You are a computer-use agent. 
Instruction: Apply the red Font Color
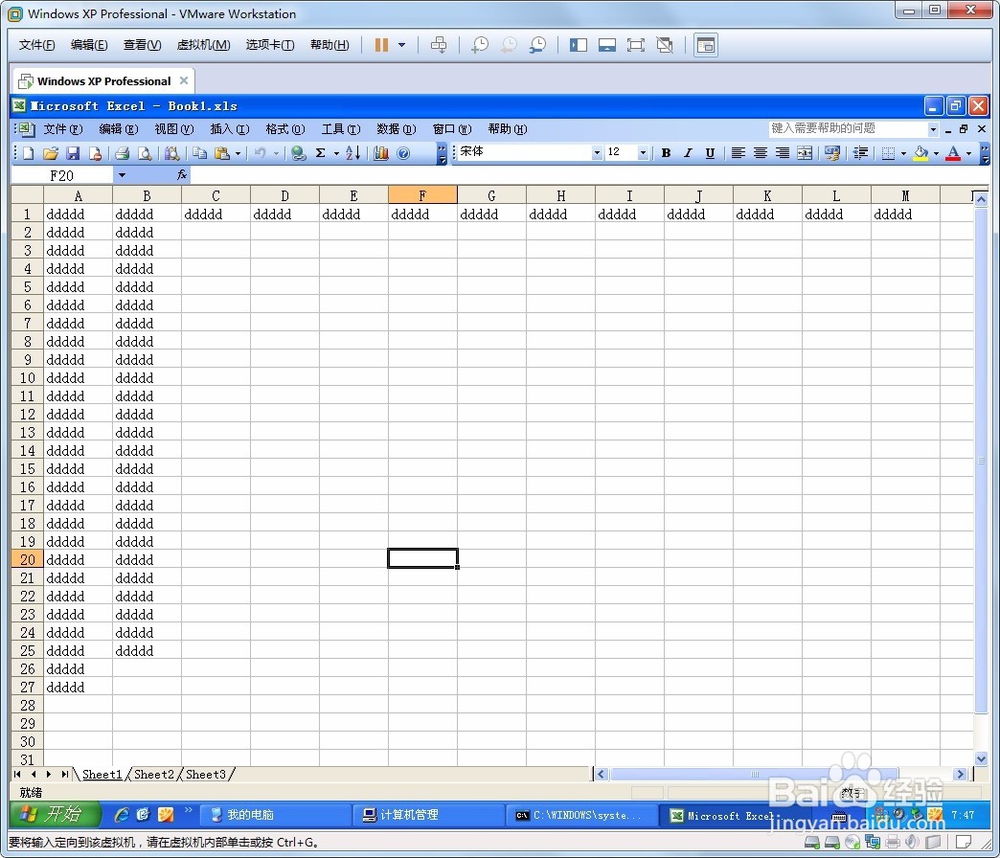tap(953, 153)
